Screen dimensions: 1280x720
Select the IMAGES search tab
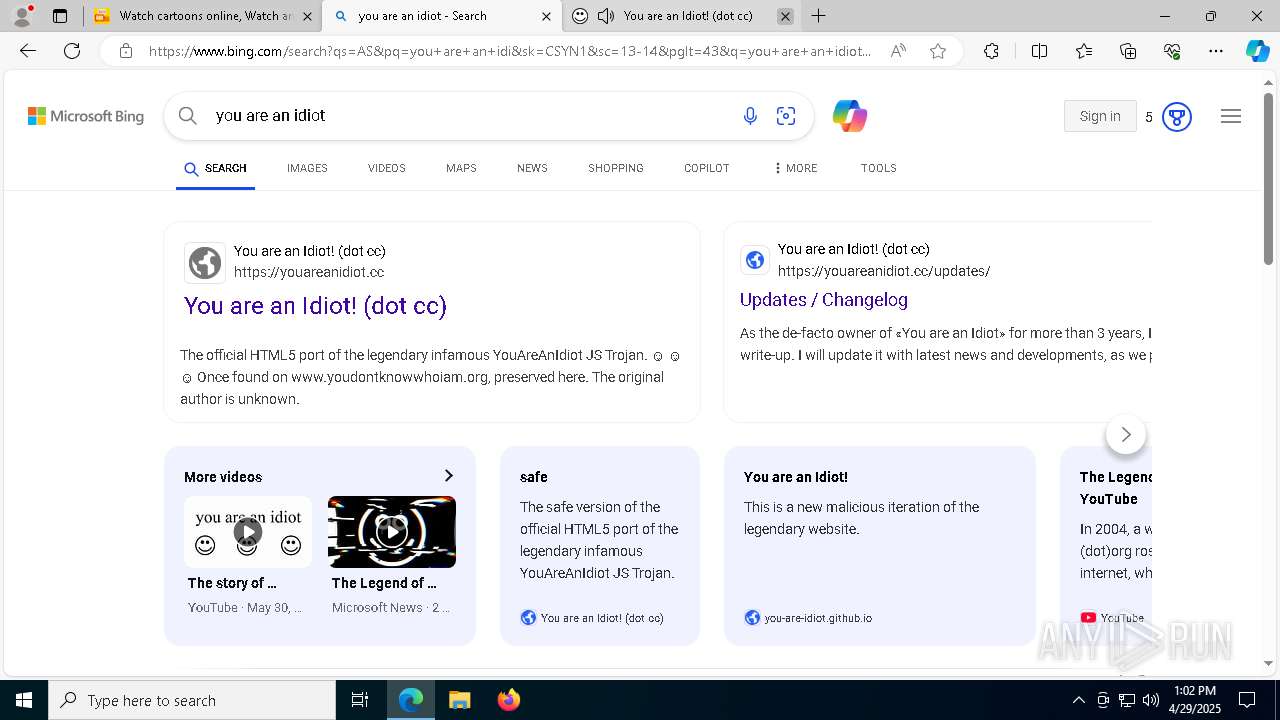point(307,168)
